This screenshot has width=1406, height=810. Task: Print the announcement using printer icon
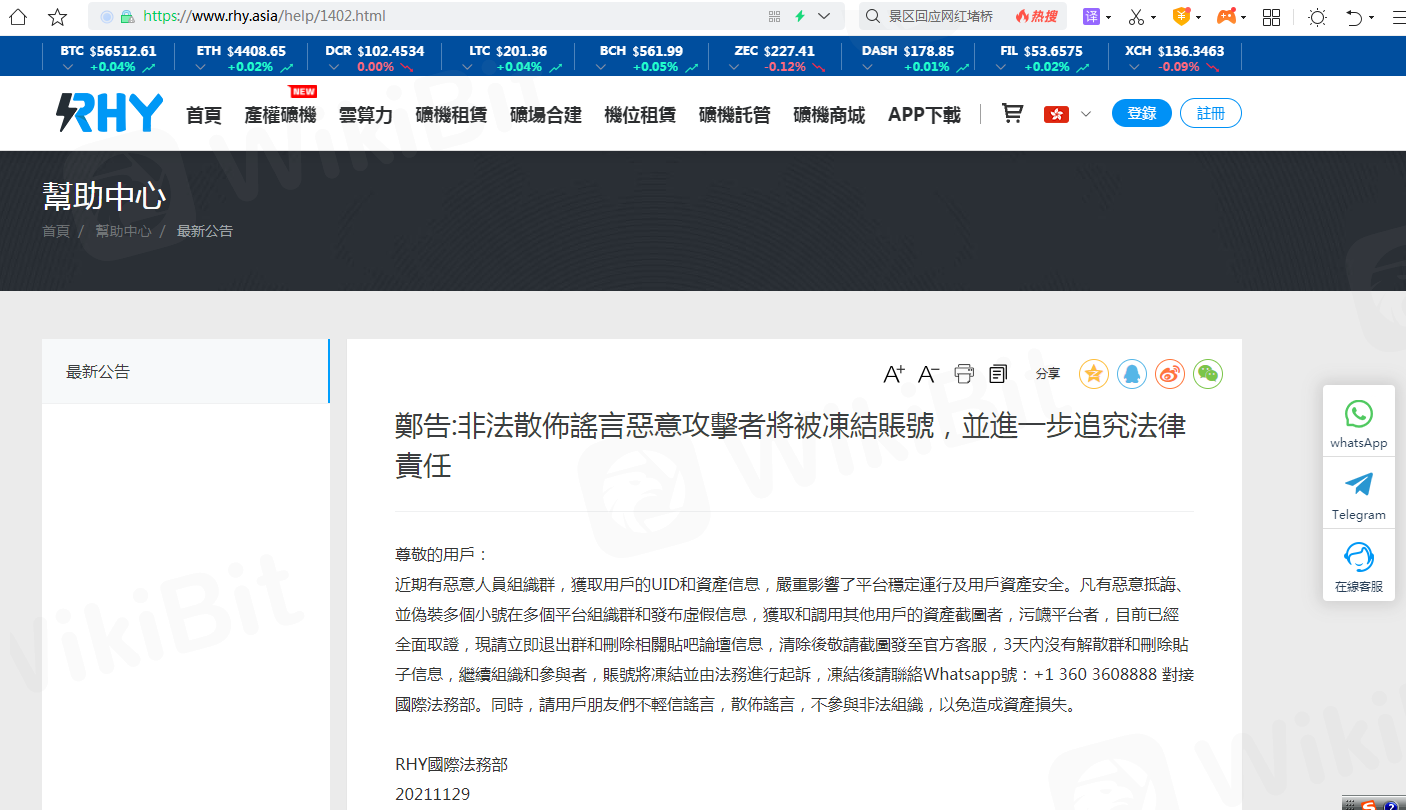click(964, 374)
